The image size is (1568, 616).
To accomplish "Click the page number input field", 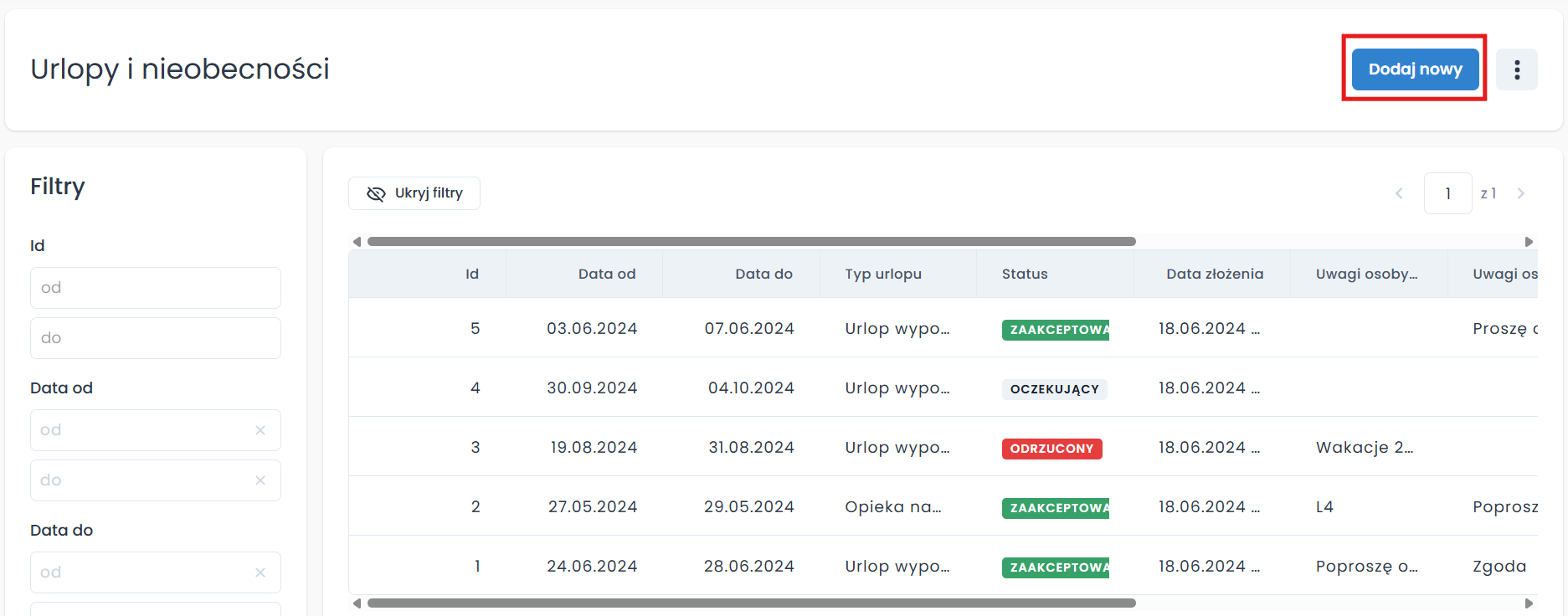I will pyautogui.click(x=1447, y=193).
